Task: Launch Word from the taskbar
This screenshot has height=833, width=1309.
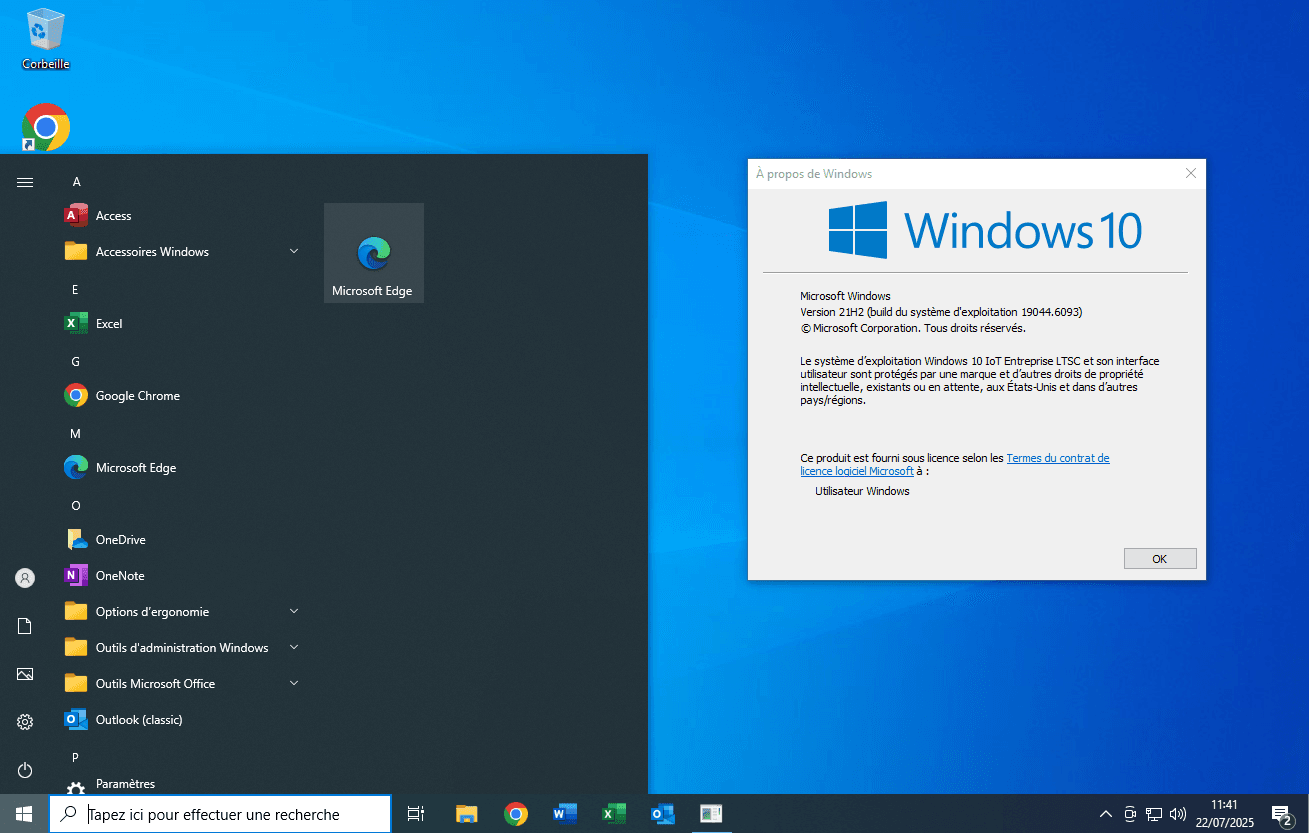Action: tap(564, 814)
